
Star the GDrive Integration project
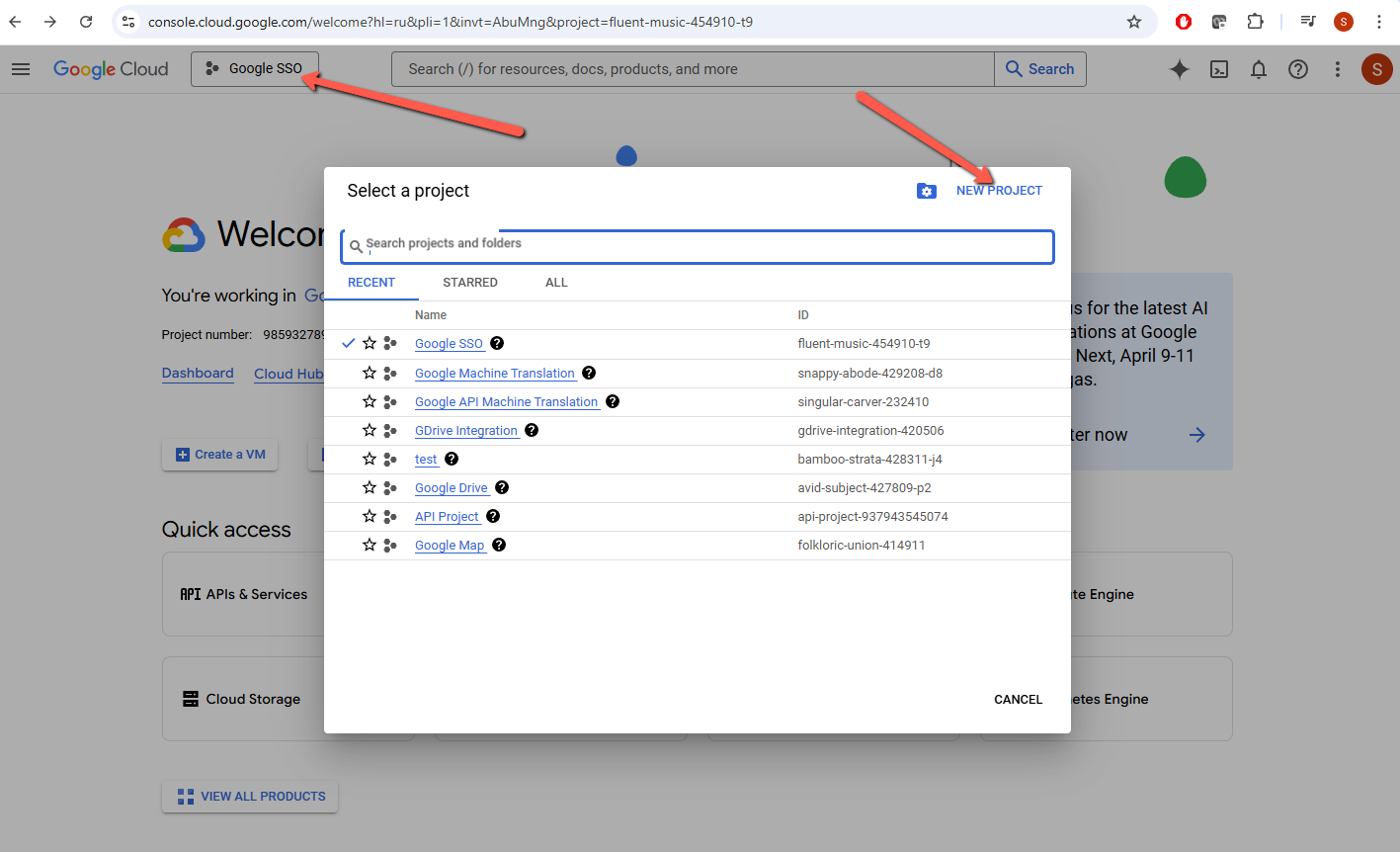[370, 430]
